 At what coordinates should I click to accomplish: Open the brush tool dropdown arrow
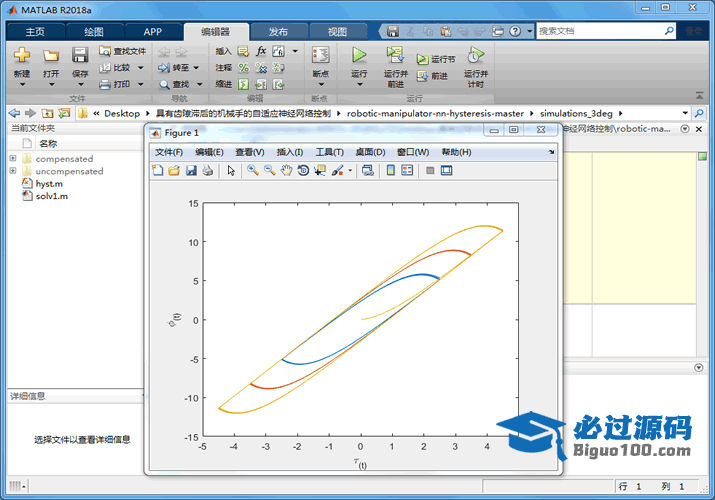[350, 170]
